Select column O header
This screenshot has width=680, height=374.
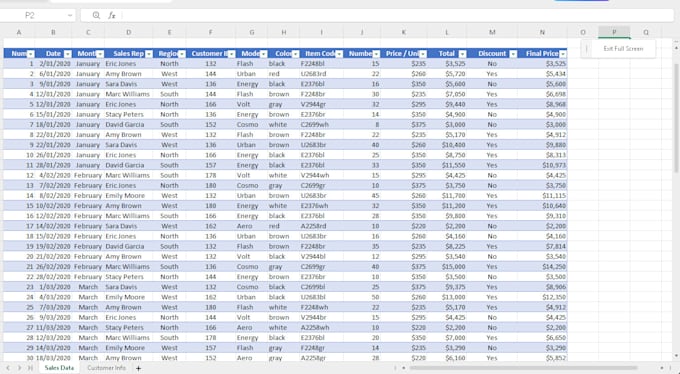(583, 32)
